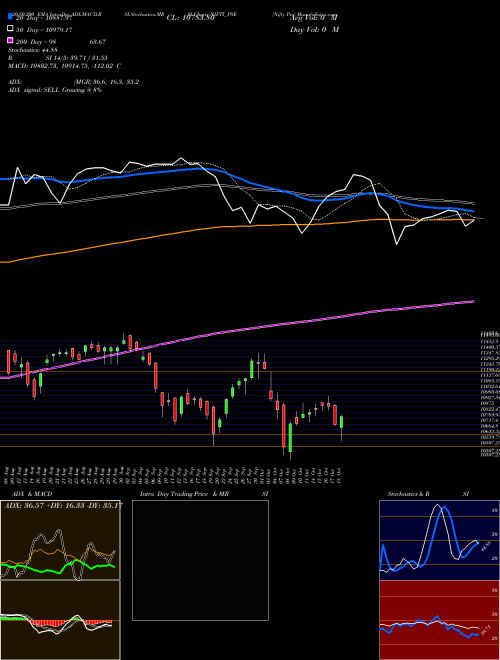Click the magenta 200-day average line end

pyautogui.click(x=473, y=301)
